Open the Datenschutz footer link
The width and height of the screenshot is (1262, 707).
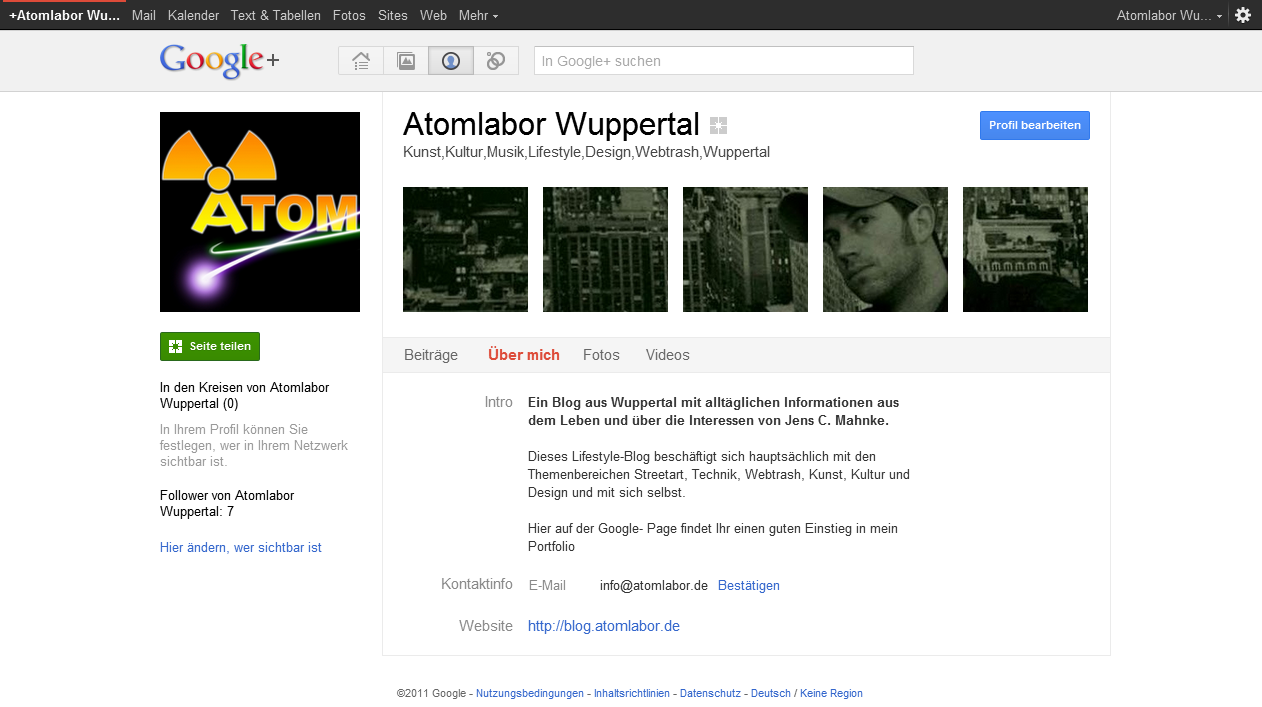710,693
